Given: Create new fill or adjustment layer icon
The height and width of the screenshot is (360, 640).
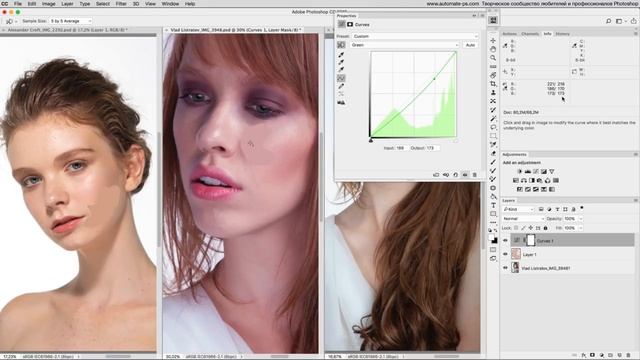Looking at the screenshot, I should (x=602, y=355).
